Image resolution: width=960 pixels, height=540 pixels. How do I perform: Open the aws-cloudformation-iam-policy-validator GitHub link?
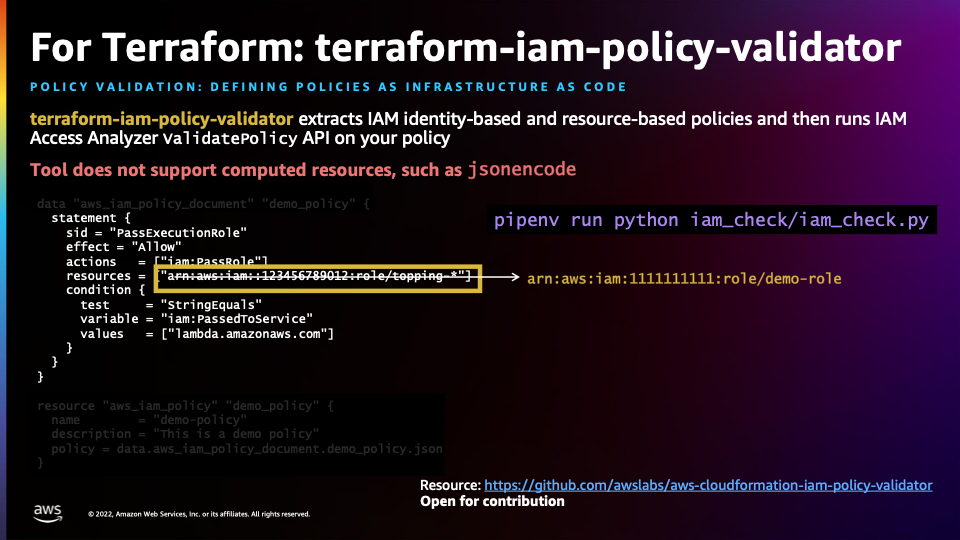click(708, 486)
